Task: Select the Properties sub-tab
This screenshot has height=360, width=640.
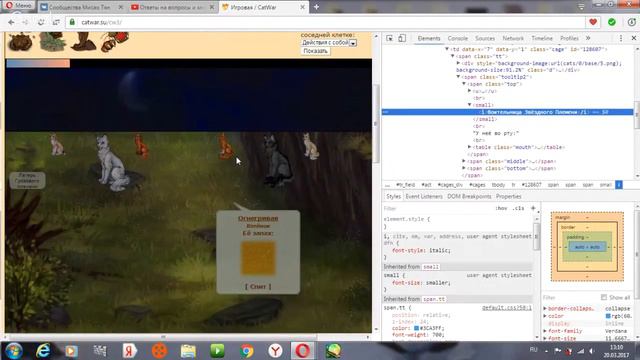Action: point(509,196)
